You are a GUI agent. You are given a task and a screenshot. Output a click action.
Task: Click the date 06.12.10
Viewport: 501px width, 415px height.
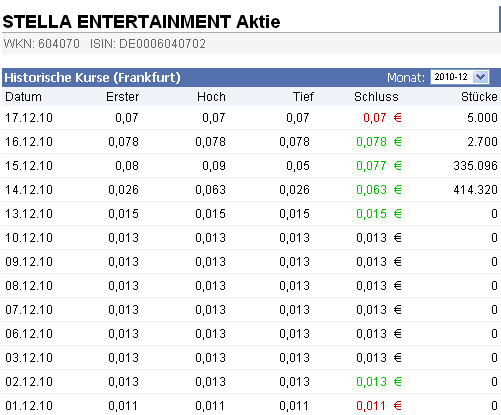pos(29,334)
